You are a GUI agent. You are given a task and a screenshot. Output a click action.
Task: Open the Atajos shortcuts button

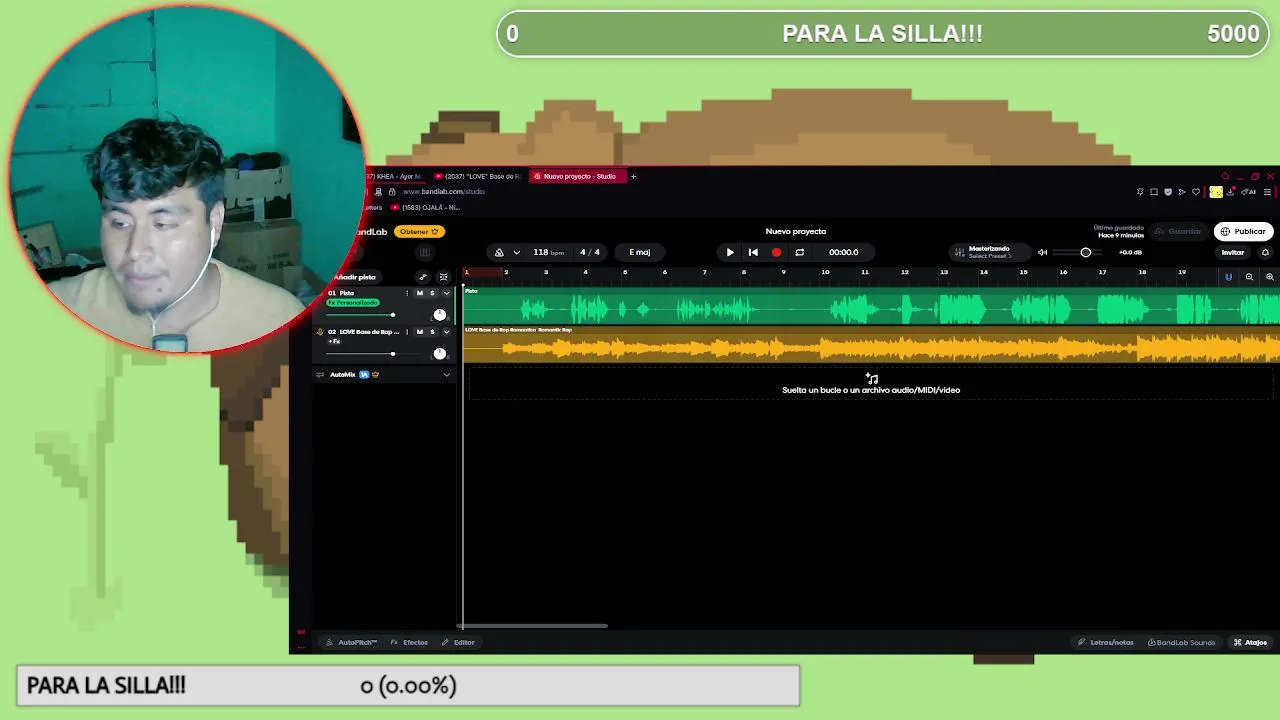1250,642
